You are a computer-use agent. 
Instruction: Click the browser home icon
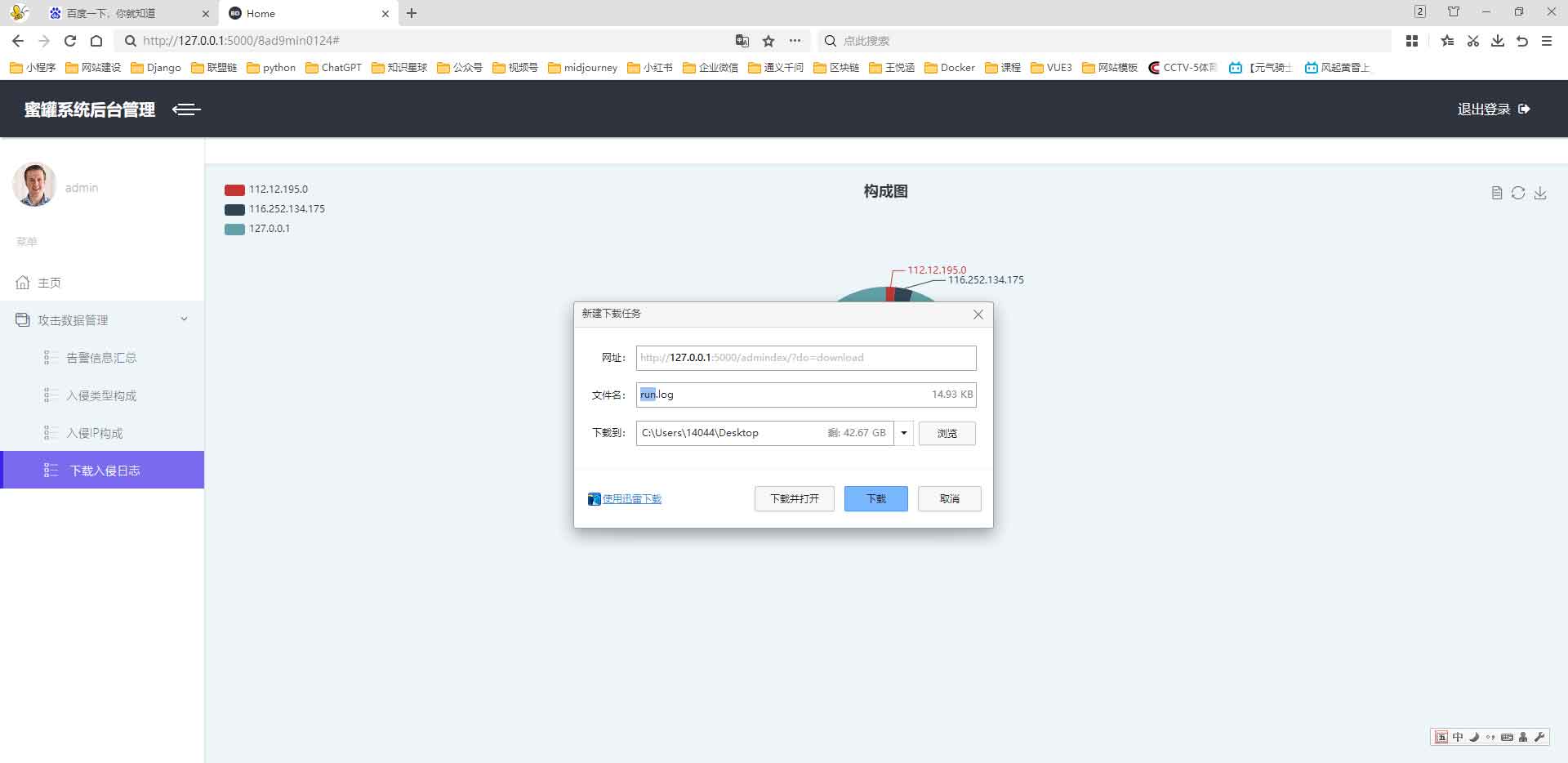pos(96,41)
